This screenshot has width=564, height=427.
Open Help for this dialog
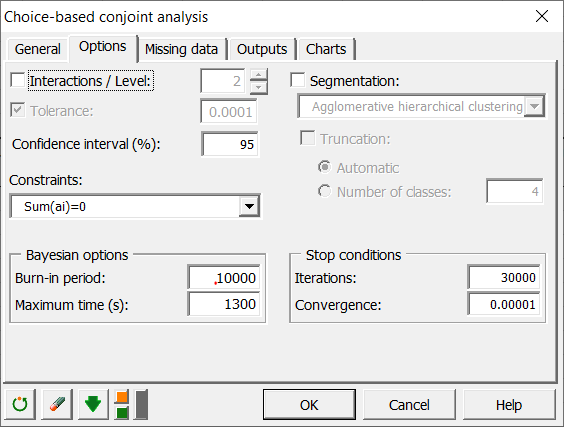point(509,405)
